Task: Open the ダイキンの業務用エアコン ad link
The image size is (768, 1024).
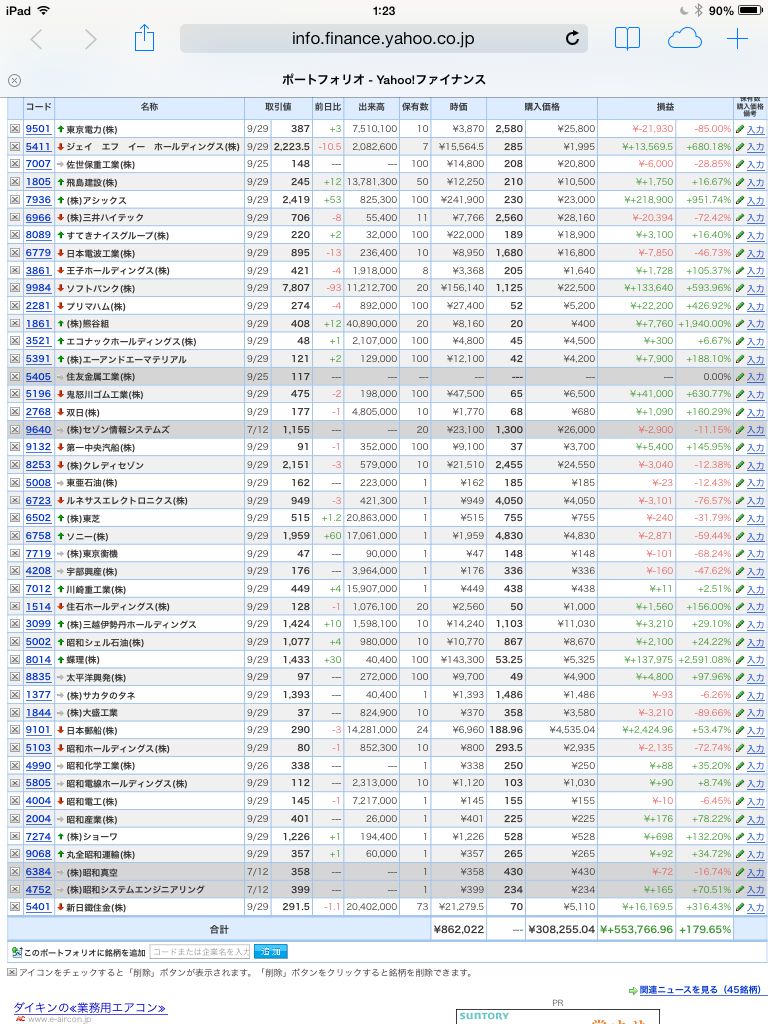Action: pyautogui.click(x=89, y=1008)
